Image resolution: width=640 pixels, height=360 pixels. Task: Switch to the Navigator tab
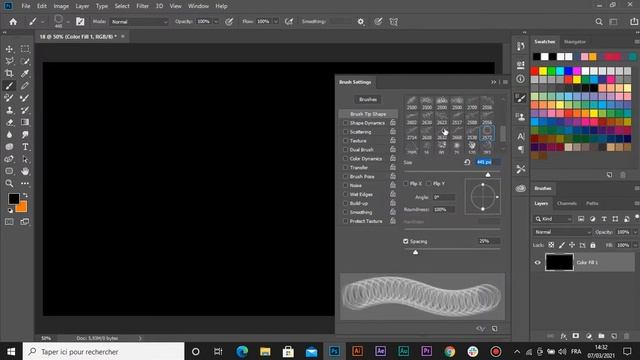click(575, 42)
